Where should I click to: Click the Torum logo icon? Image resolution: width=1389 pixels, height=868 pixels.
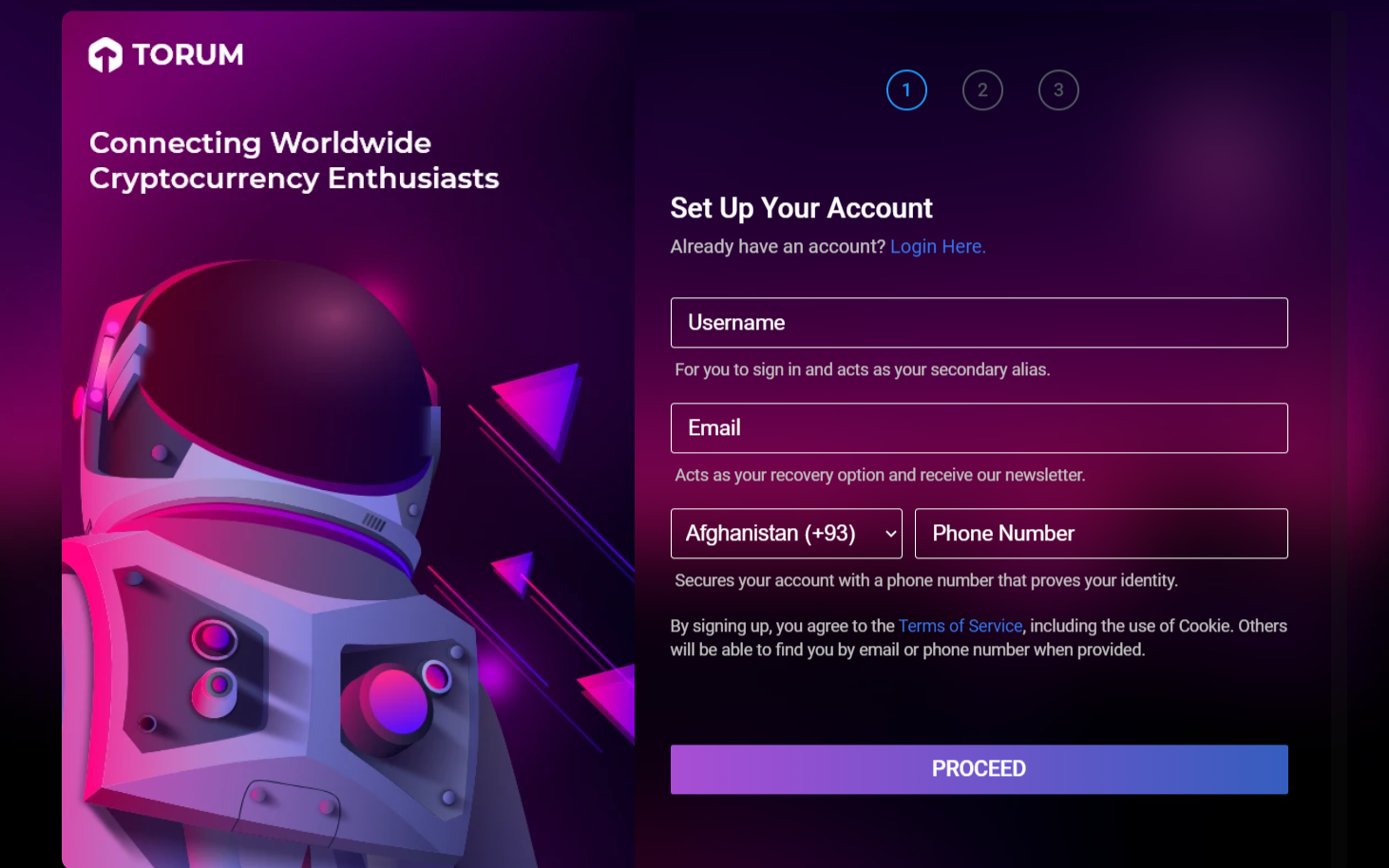pos(105,55)
